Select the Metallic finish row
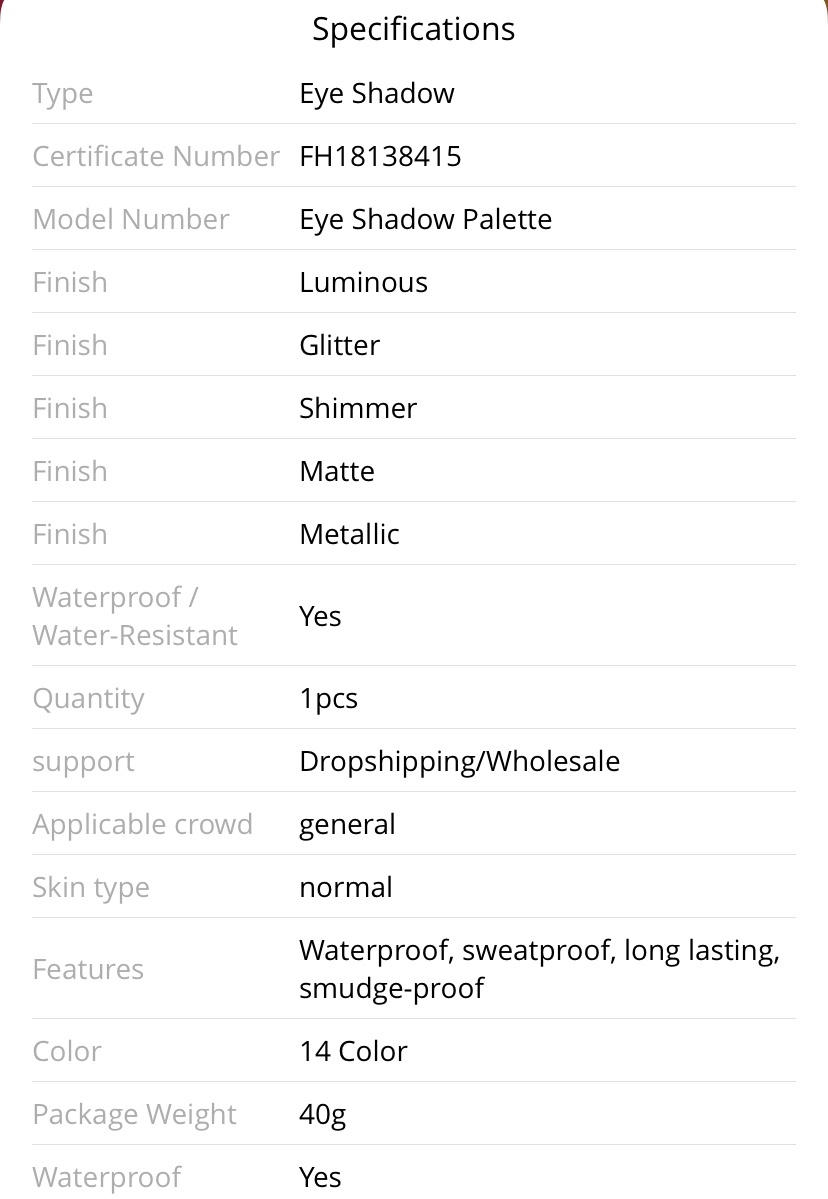 tap(414, 534)
